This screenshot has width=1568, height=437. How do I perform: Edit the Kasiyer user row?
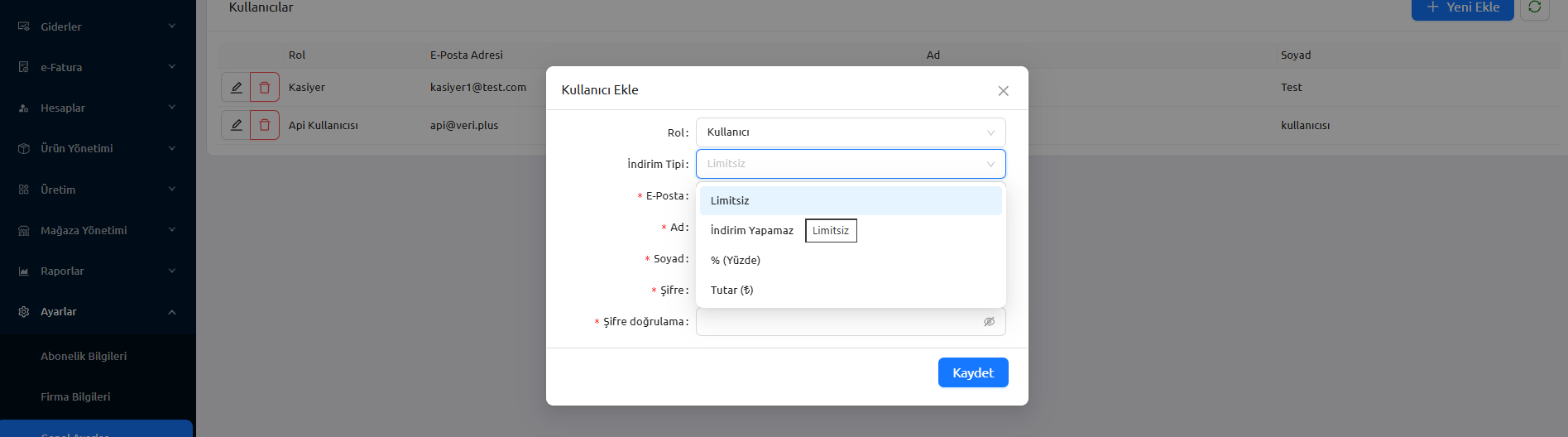coord(236,87)
